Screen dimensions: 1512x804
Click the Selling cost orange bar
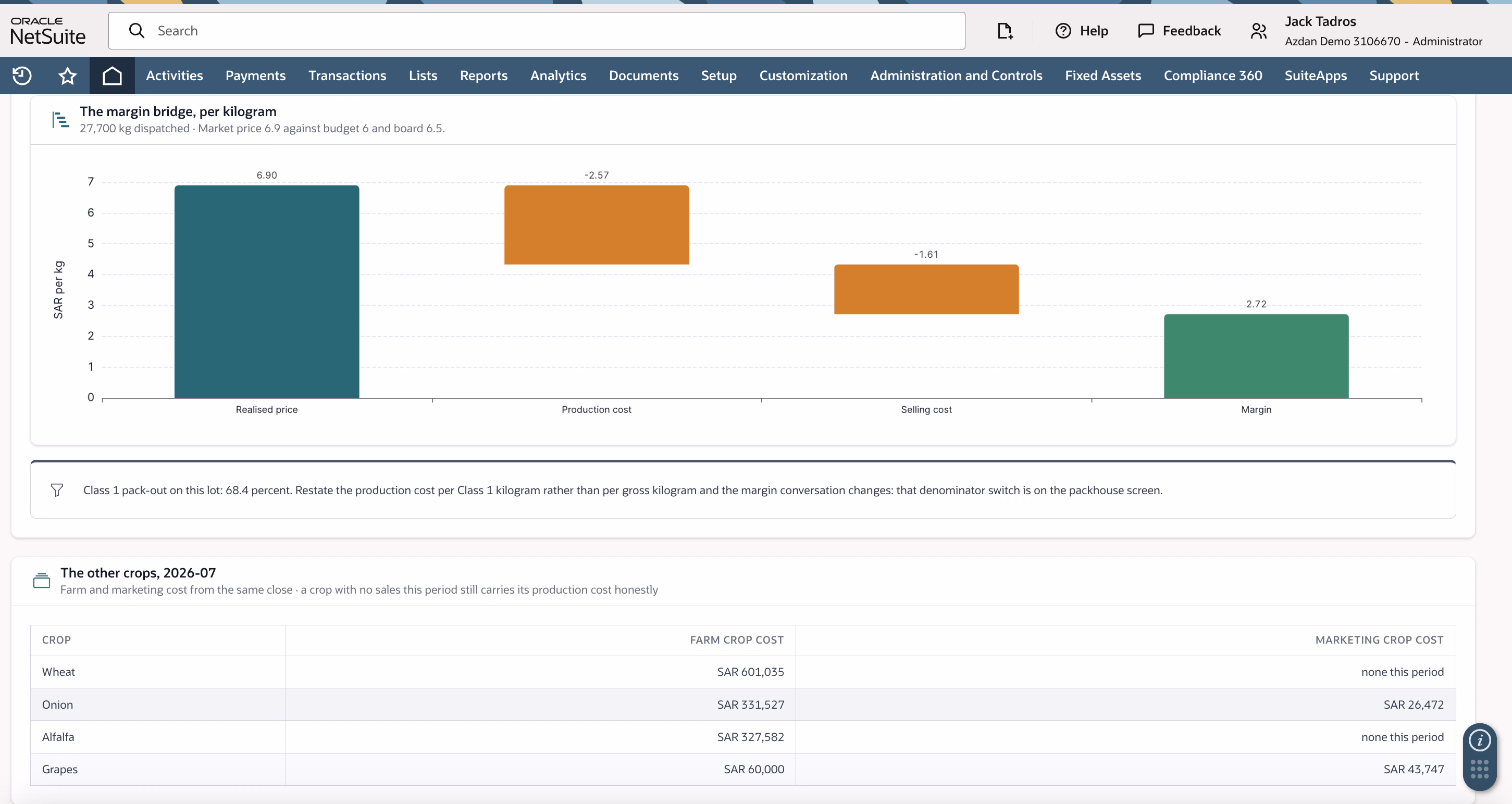926,289
